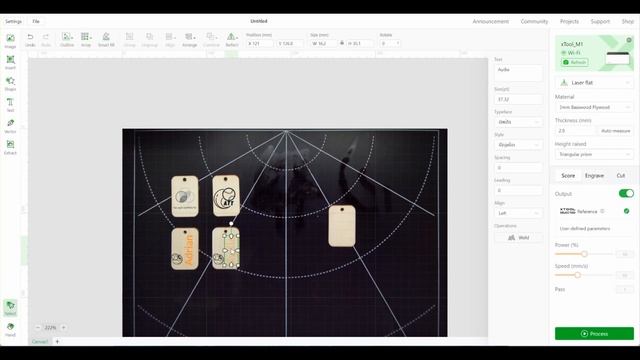The width and height of the screenshot is (640, 360).
Task: Switch to the Cut tab
Action: click(x=621, y=176)
